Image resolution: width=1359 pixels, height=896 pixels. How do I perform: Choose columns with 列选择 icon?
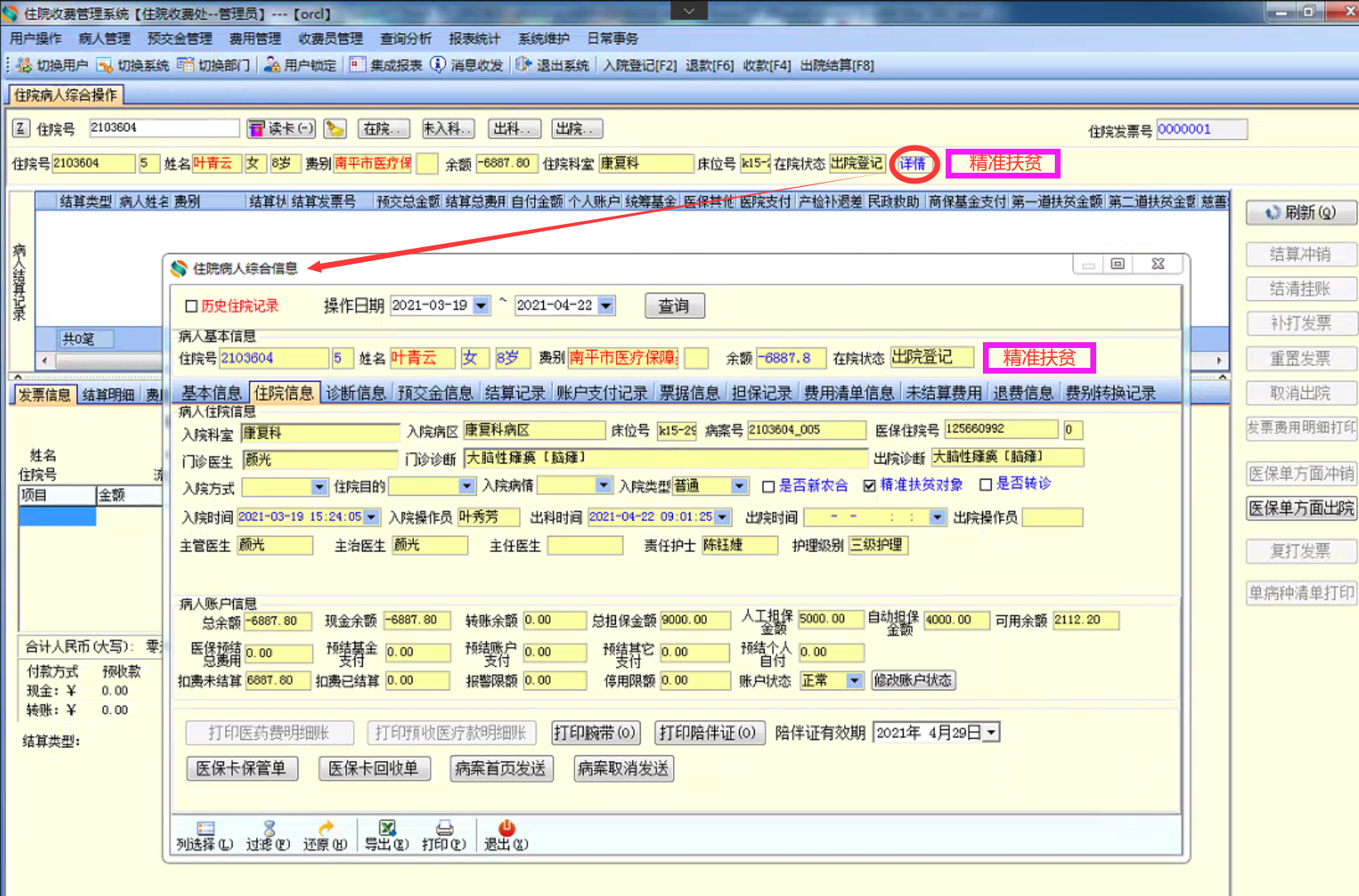[205, 828]
